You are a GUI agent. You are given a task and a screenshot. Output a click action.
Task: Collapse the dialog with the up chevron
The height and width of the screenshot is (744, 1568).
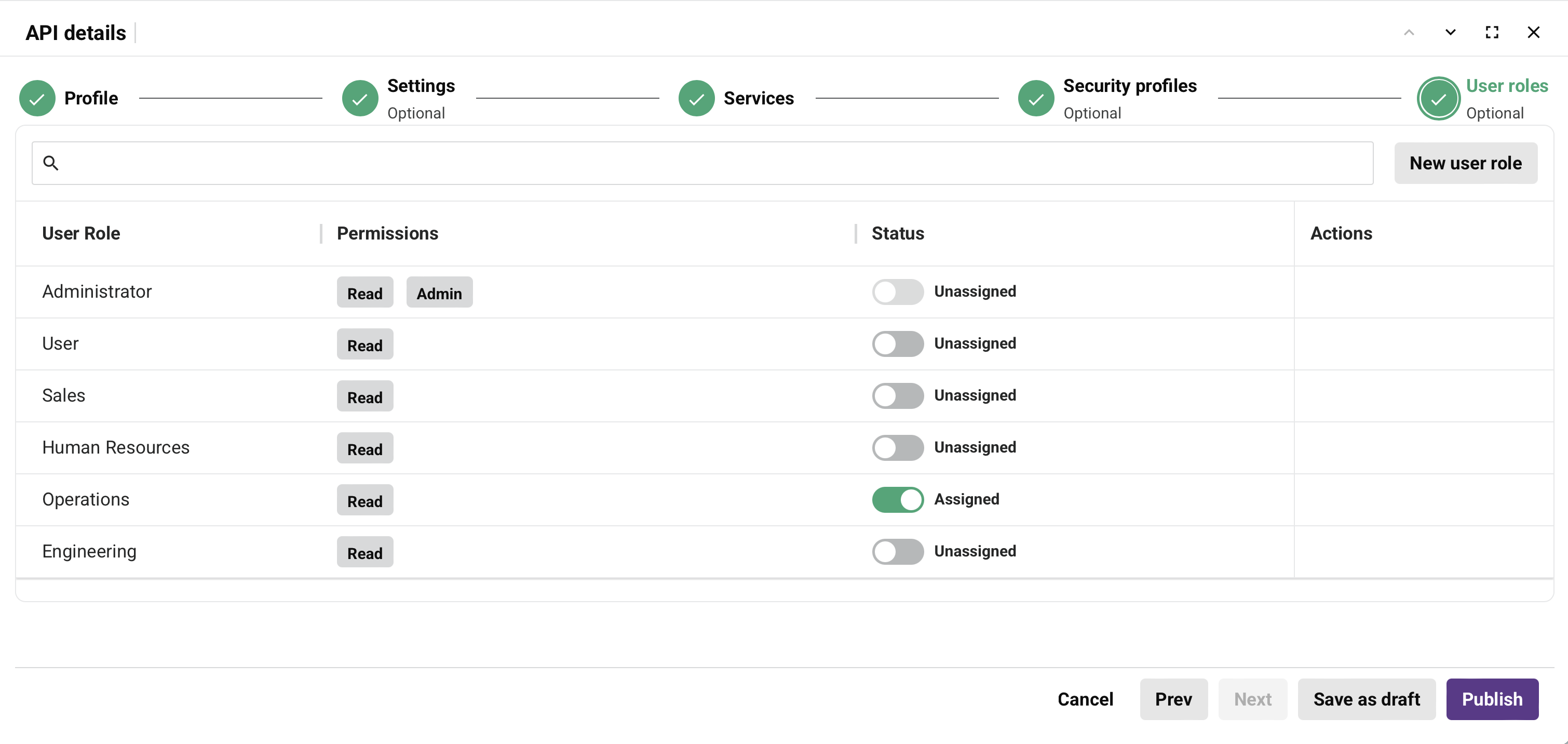tap(1409, 32)
